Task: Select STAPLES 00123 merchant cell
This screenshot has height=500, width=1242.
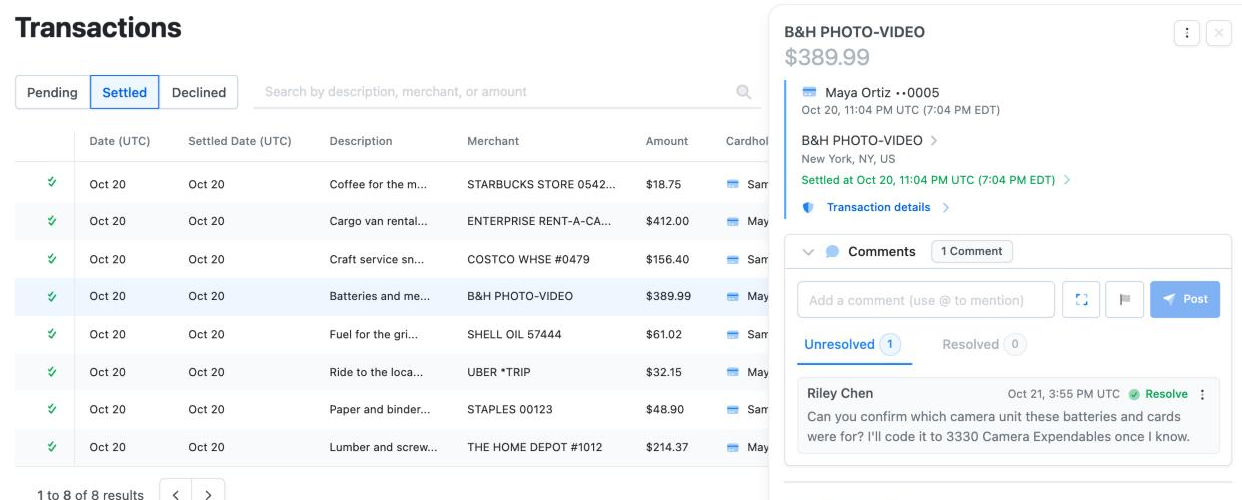Action: click(510, 409)
